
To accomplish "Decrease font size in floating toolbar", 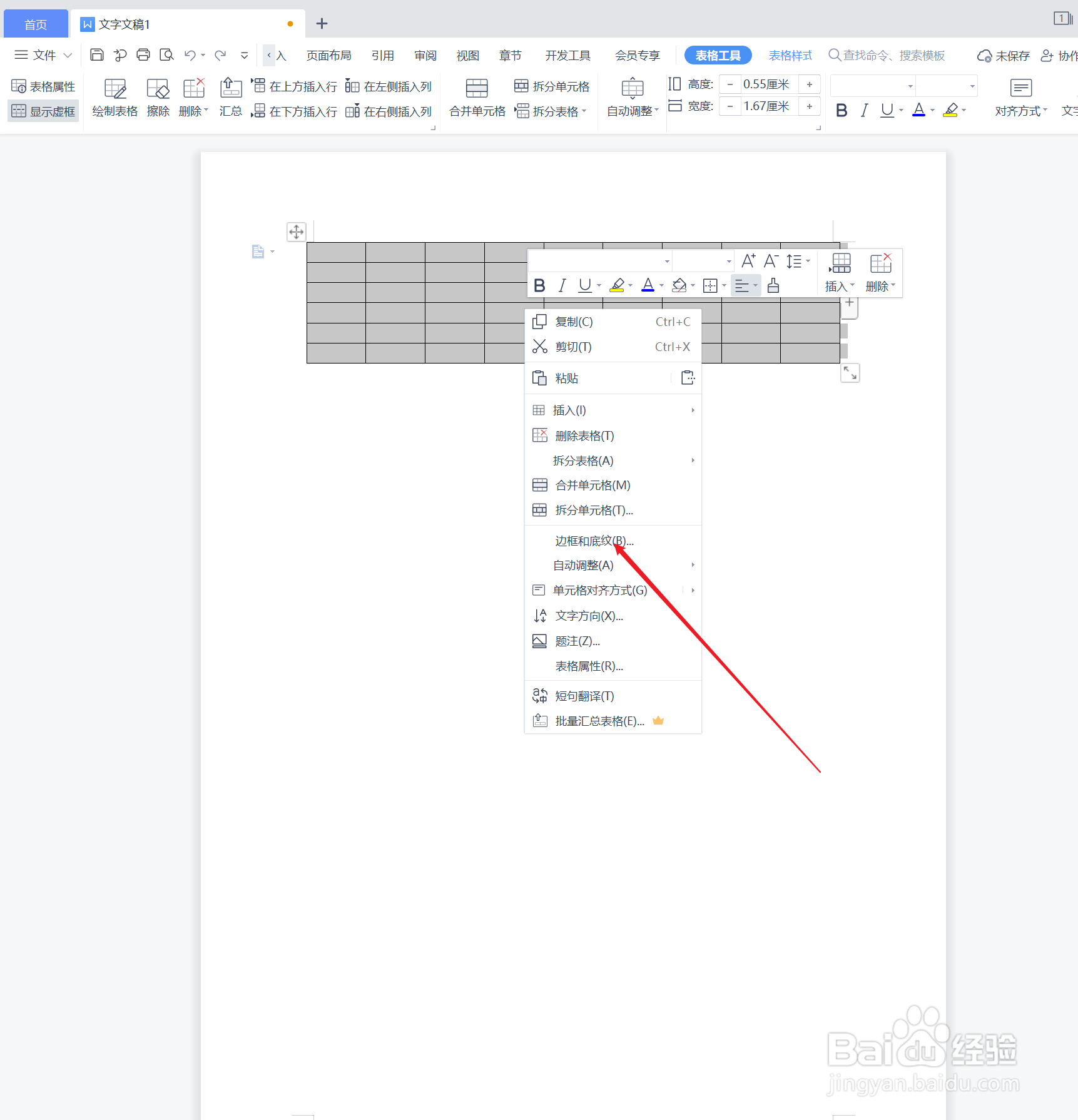I will pos(771,261).
